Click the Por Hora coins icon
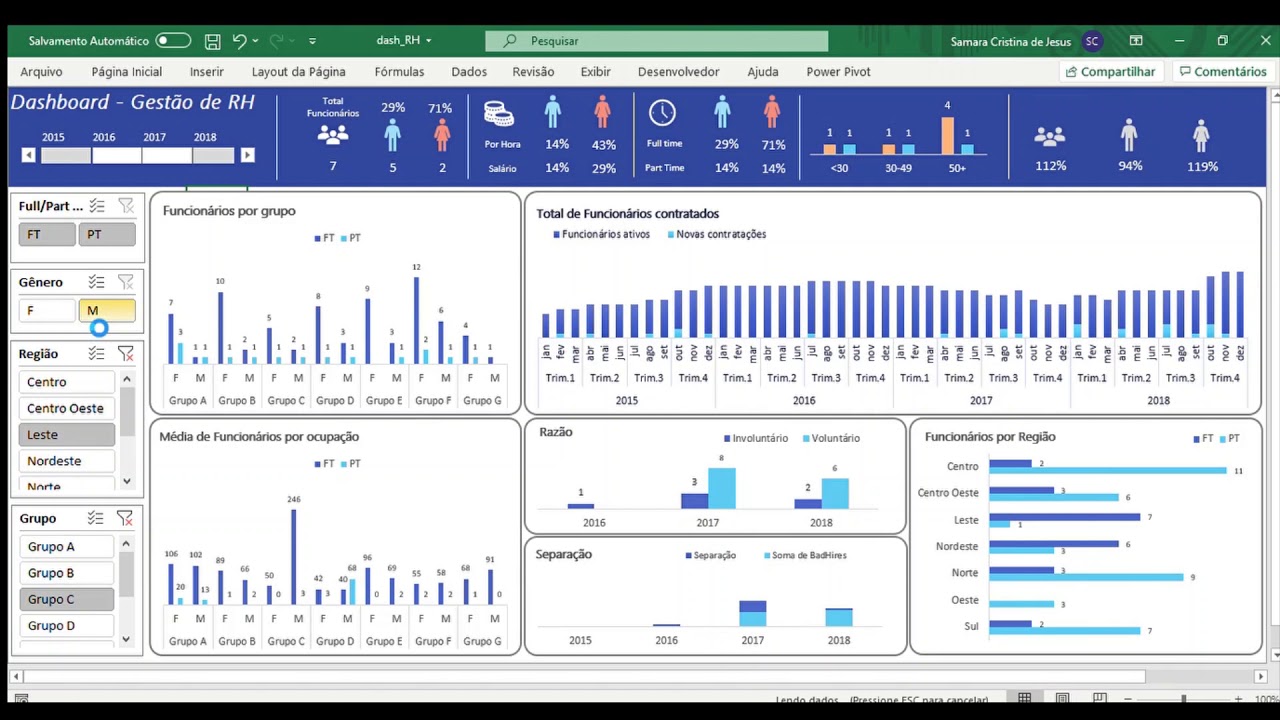This screenshot has height=720, width=1280. 499,113
